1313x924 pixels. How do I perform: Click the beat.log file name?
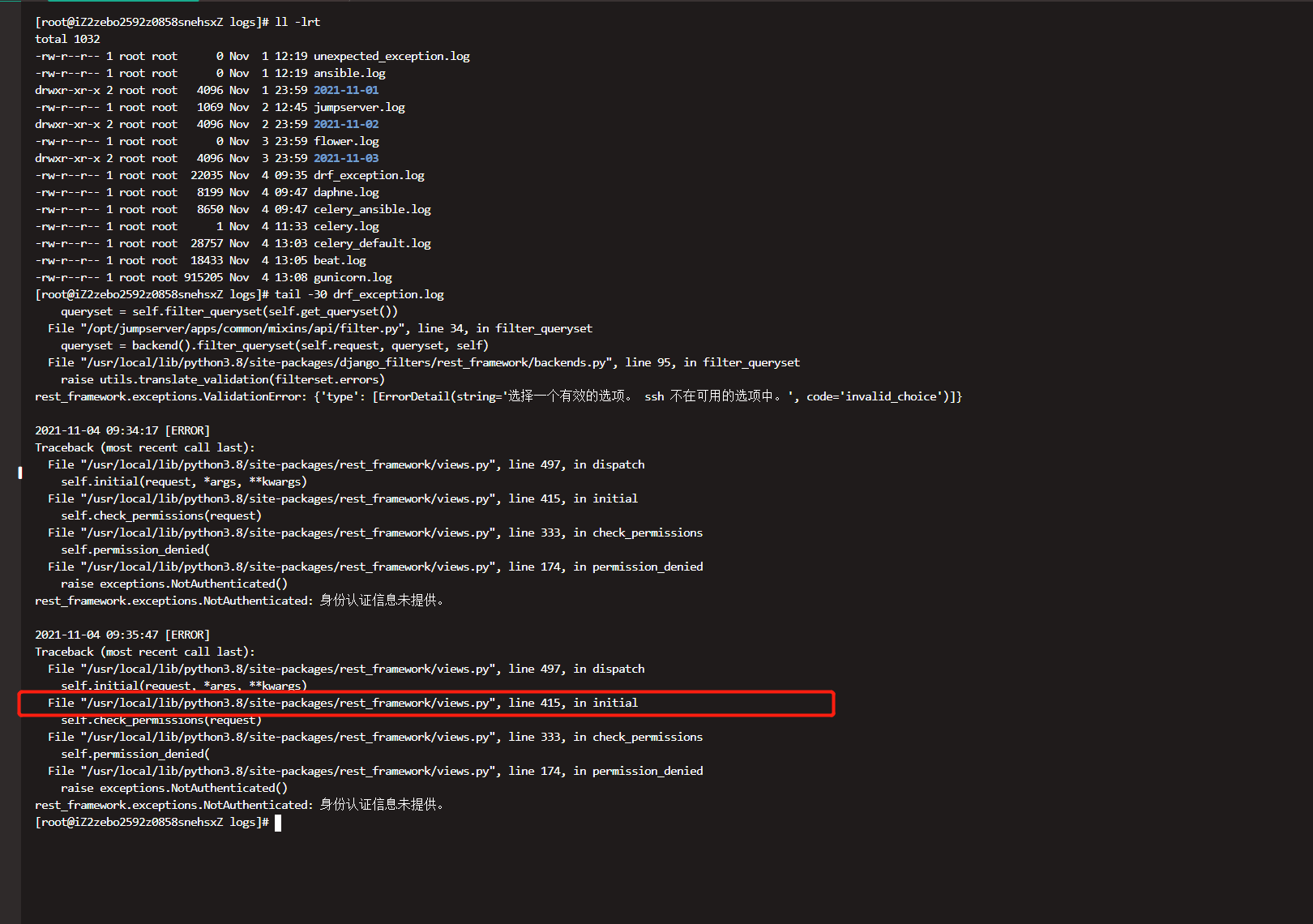coord(340,259)
